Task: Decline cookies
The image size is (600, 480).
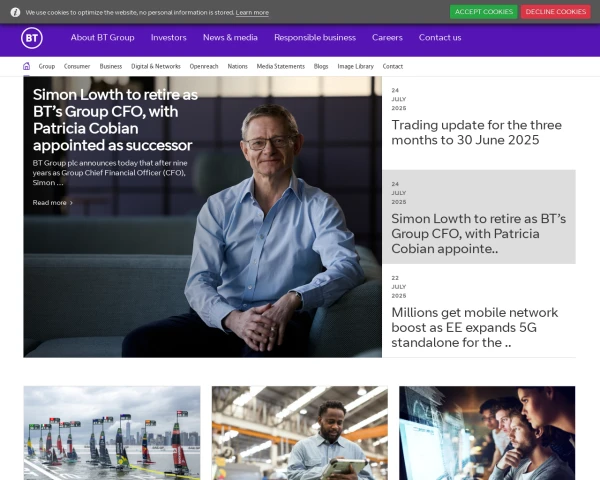Action: coord(555,12)
